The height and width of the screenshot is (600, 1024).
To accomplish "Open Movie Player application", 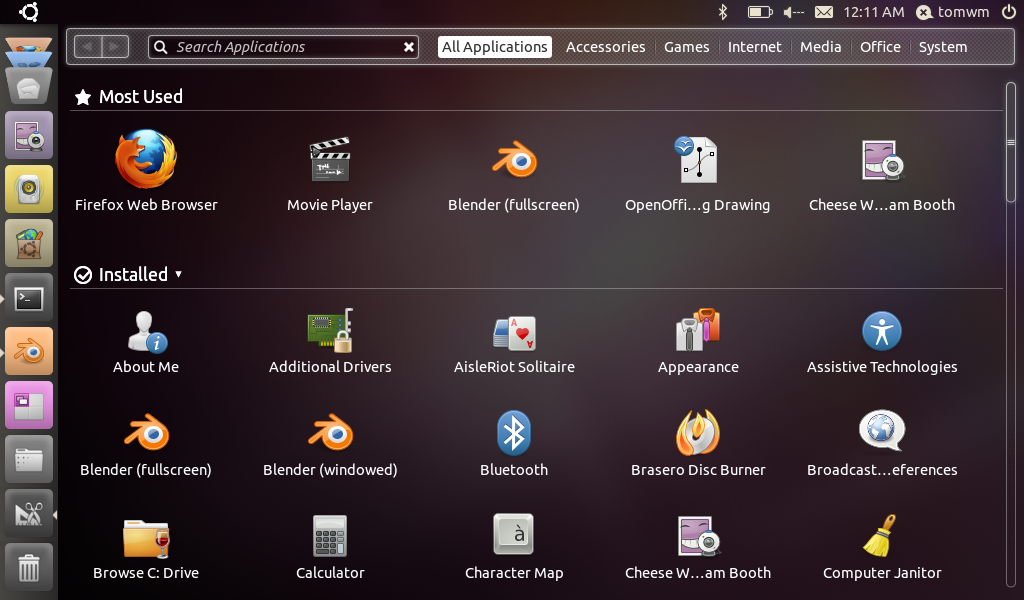I will [330, 160].
